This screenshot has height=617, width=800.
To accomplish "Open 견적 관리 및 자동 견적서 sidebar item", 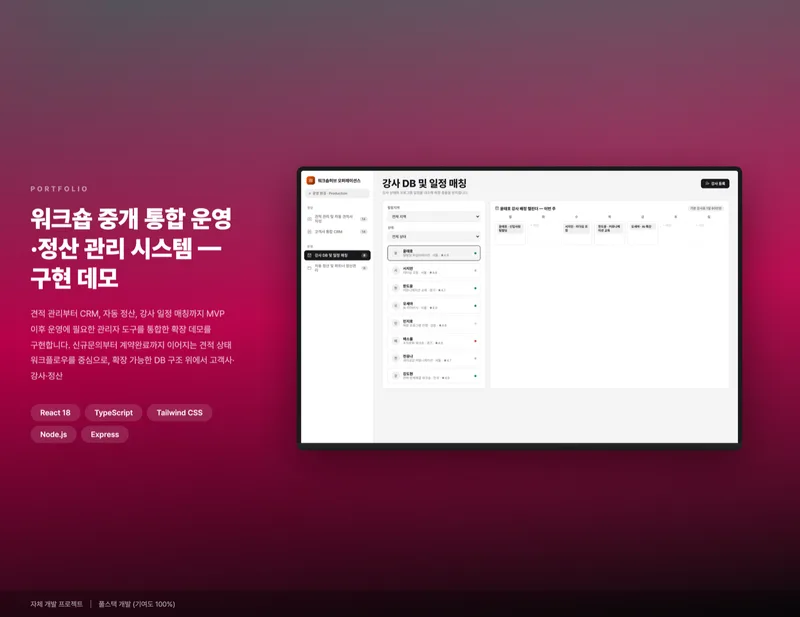I will [x=337, y=218].
